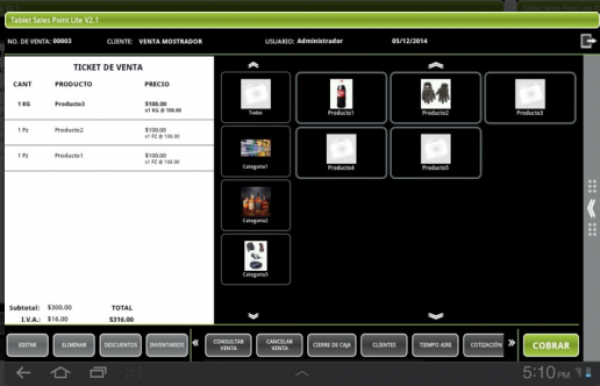The image size is (600, 386).
Task: Move product list down with arrow
Action: pyautogui.click(x=435, y=316)
